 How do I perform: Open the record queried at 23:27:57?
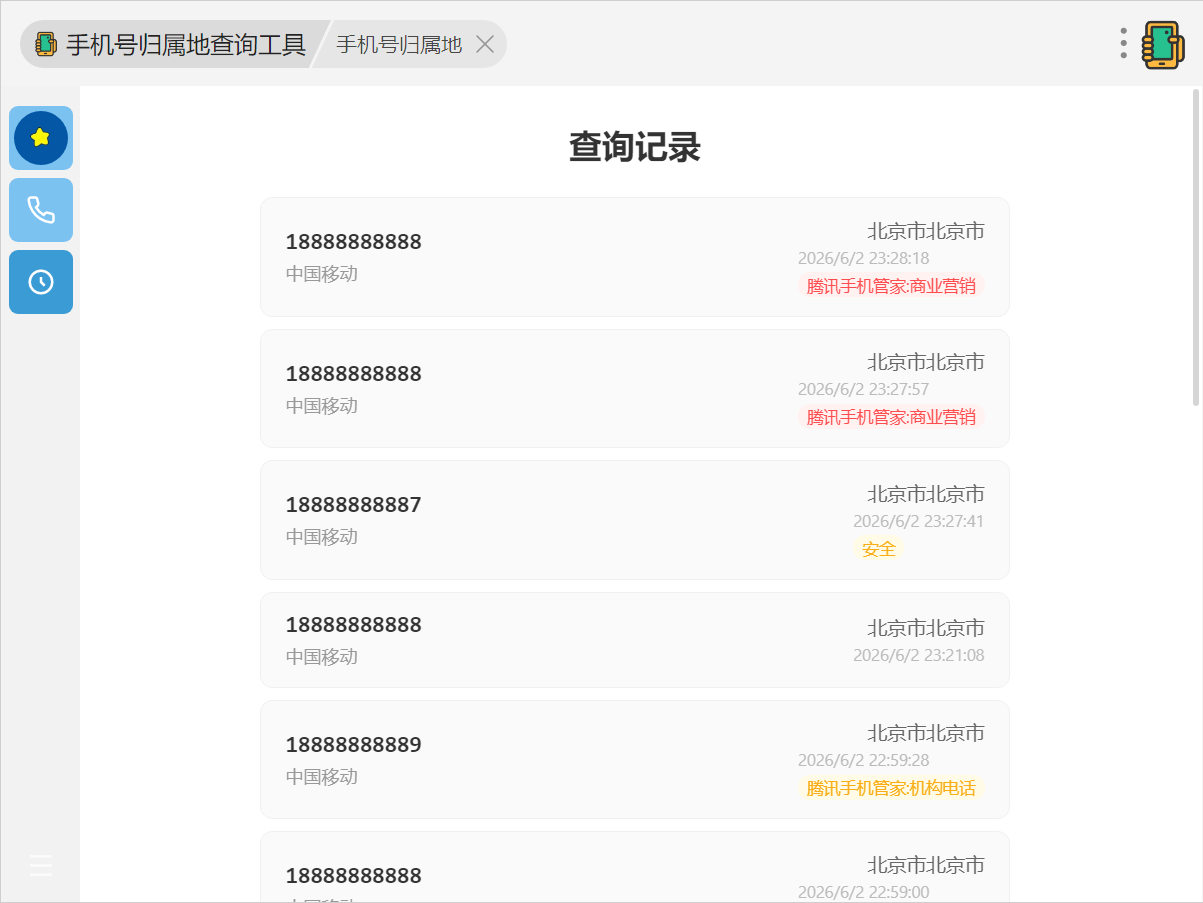pyautogui.click(x=635, y=389)
